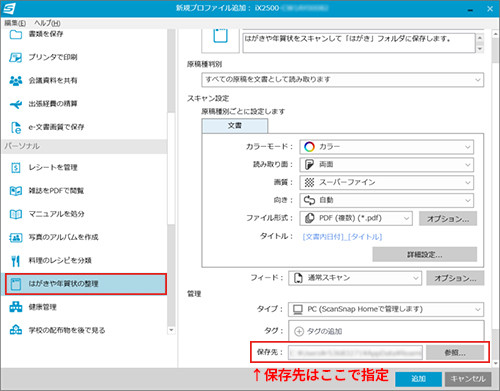Select the プリンタで印刷 printer icon
The height and width of the screenshot is (391, 500).
tap(16, 57)
